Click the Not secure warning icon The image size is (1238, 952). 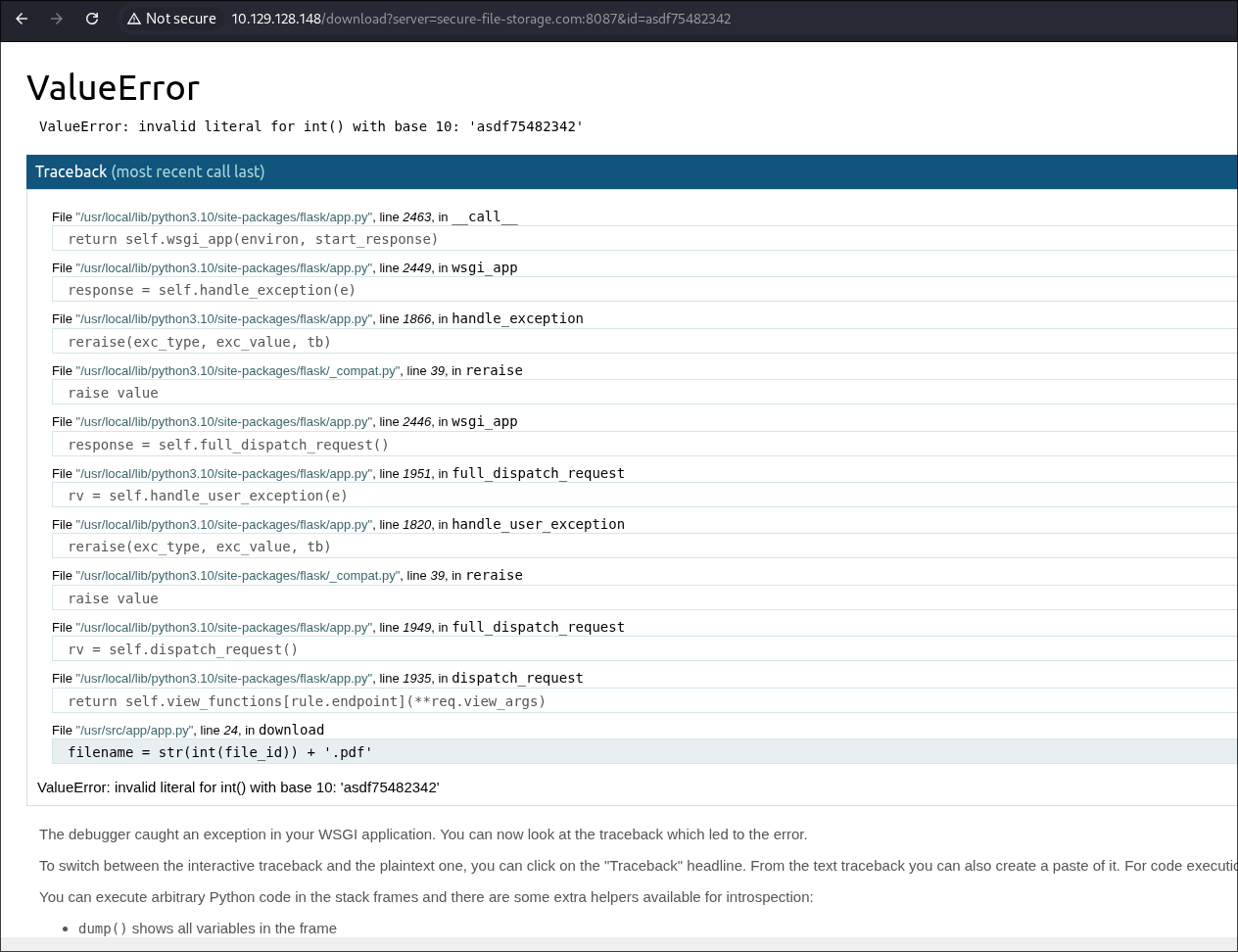click(x=134, y=19)
